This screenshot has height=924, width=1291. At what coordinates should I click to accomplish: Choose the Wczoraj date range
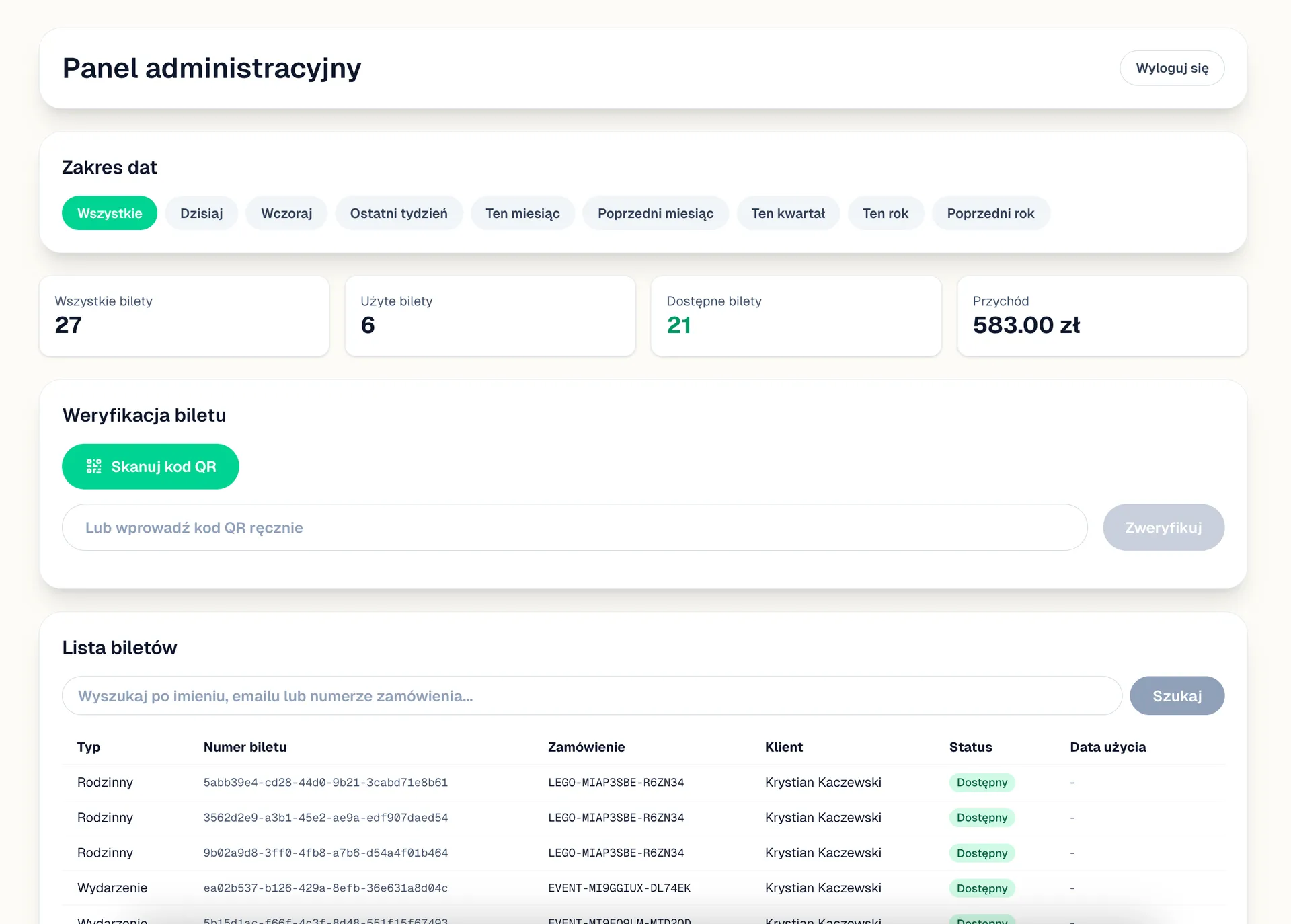tap(286, 213)
